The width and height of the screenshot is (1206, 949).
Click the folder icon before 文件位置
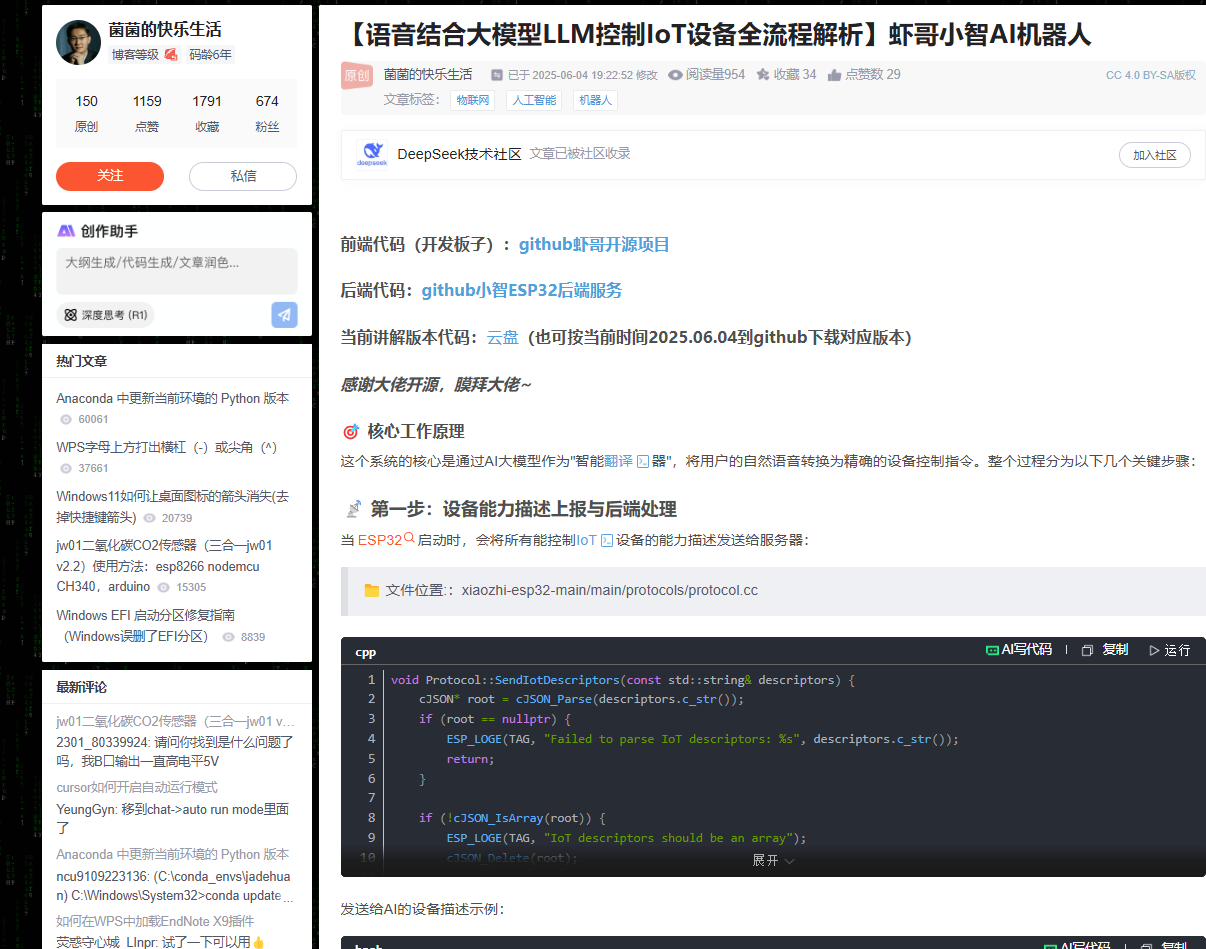click(x=372, y=590)
